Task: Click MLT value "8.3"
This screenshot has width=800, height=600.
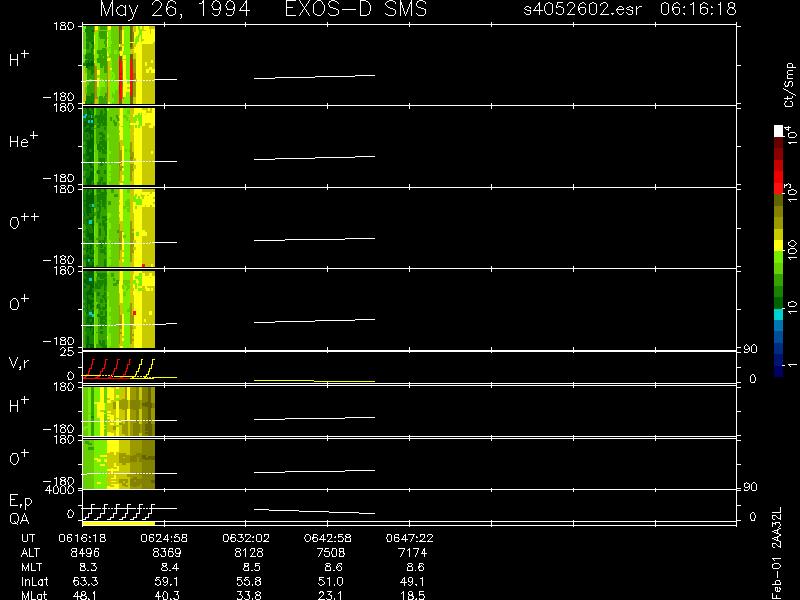Action: (89, 567)
